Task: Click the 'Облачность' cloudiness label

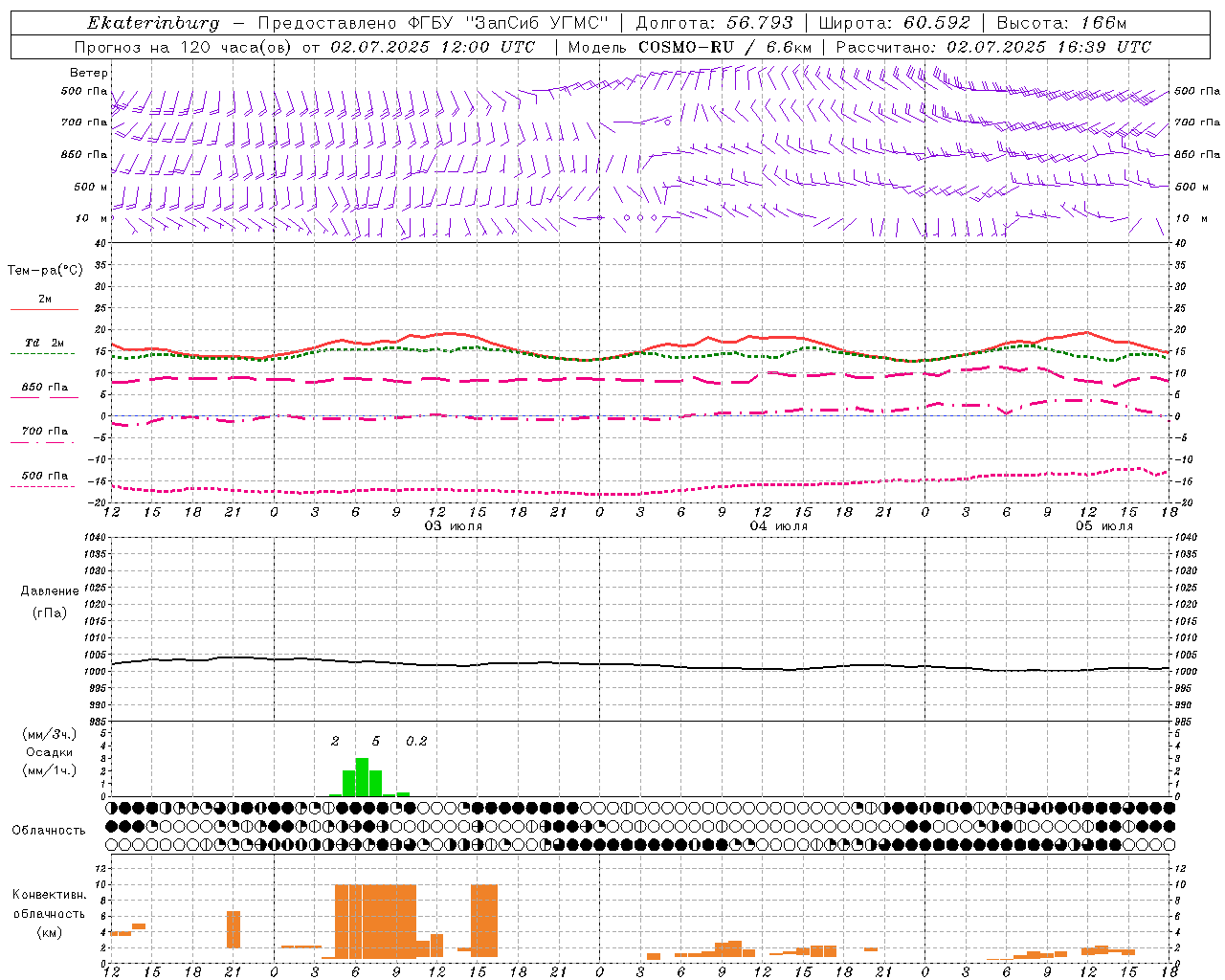Action: click(49, 831)
